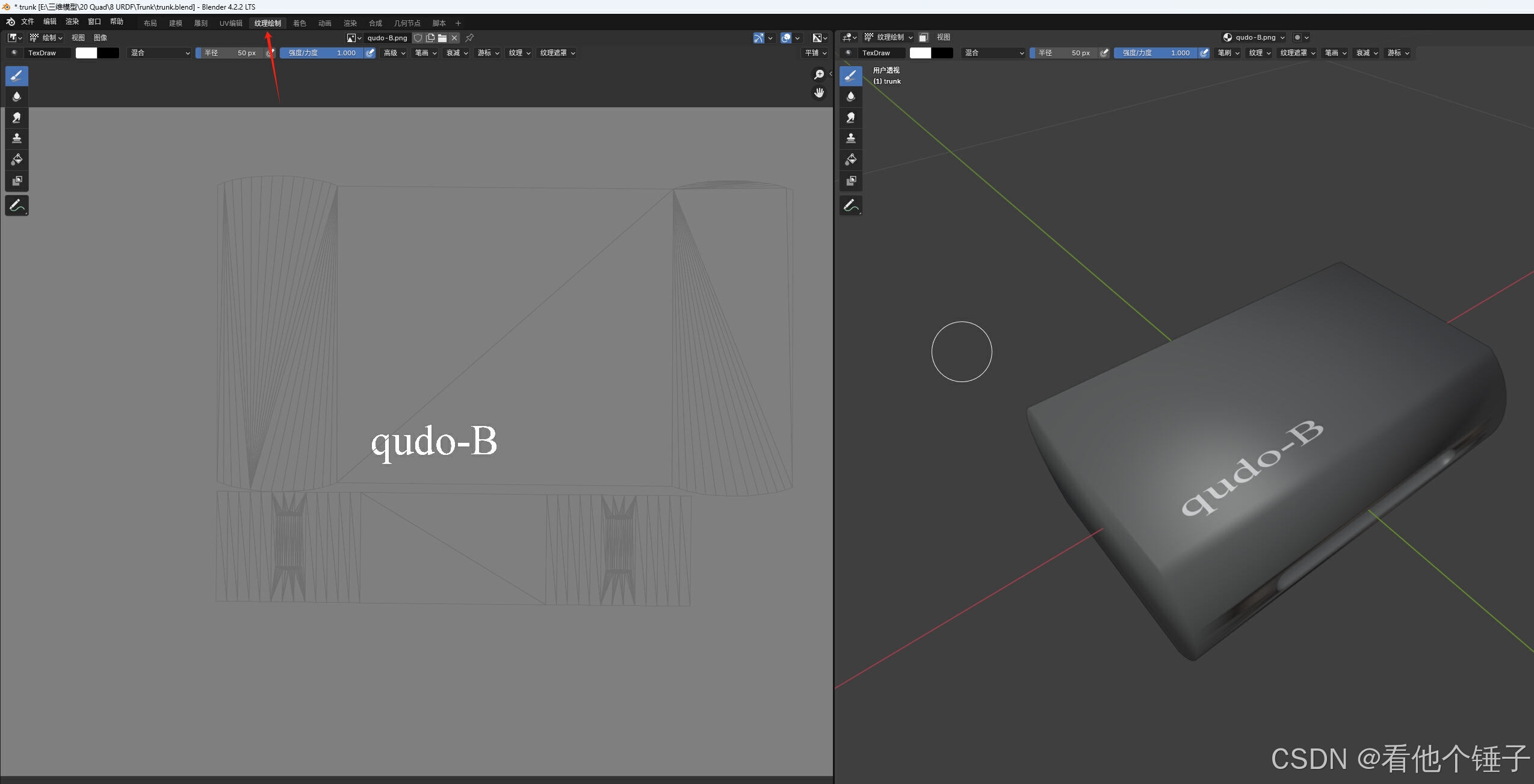The width and height of the screenshot is (1534, 784).
Task: Select the Smear tool in image editor
Action: pyautogui.click(x=17, y=117)
